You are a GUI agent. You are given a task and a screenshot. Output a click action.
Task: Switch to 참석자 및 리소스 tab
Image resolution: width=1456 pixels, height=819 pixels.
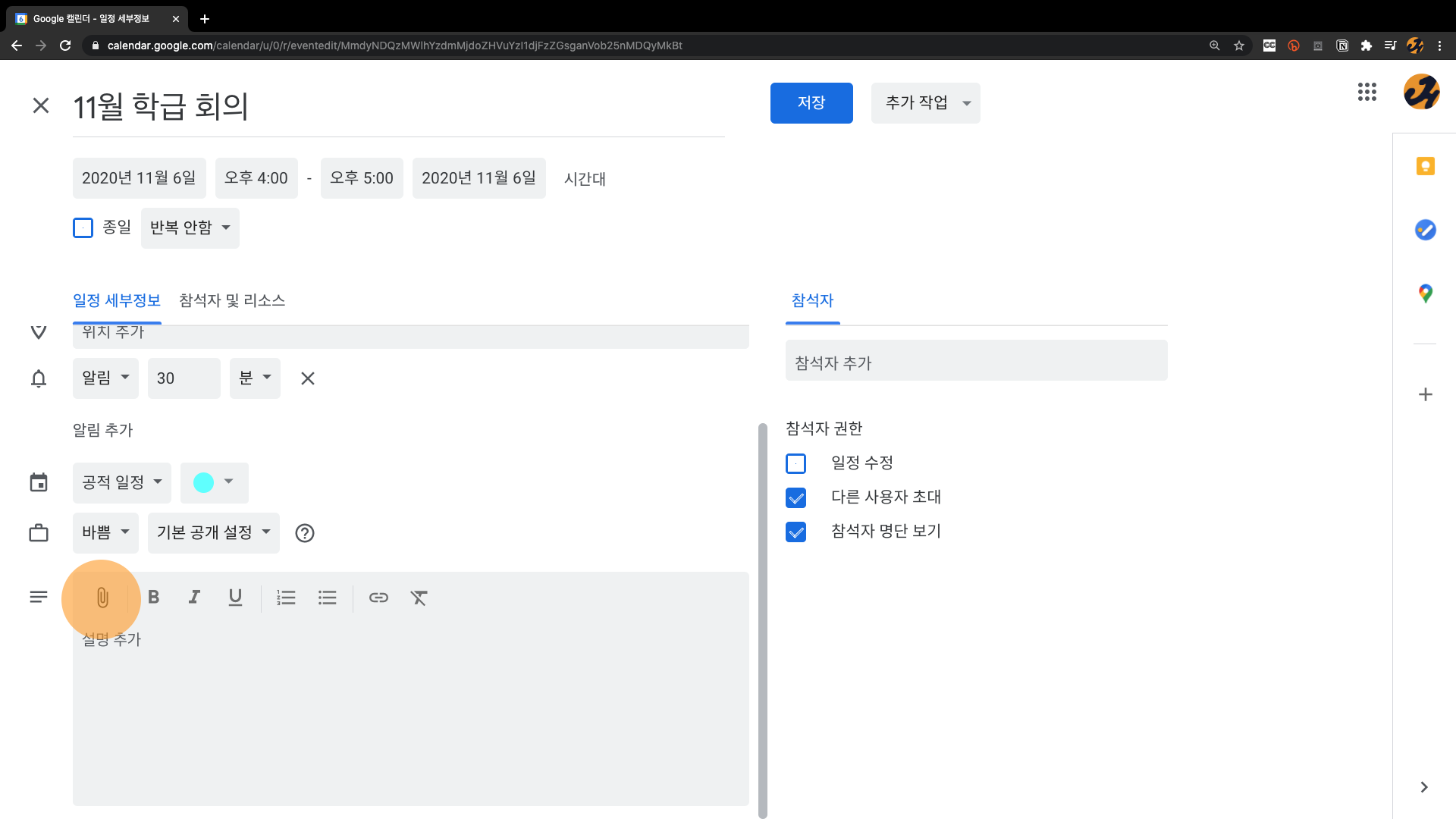click(232, 300)
